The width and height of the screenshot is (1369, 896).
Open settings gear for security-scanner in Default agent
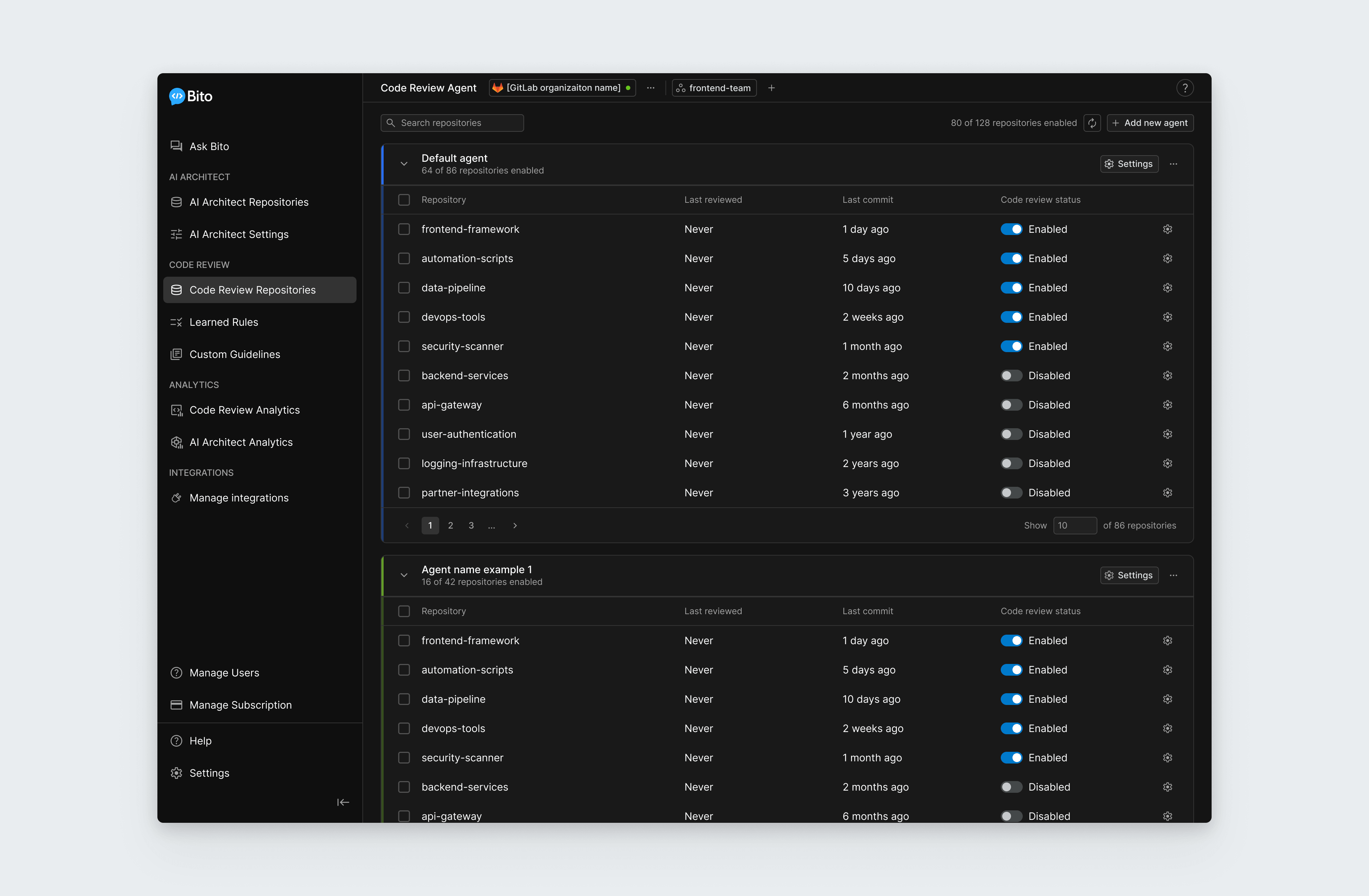(x=1167, y=346)
